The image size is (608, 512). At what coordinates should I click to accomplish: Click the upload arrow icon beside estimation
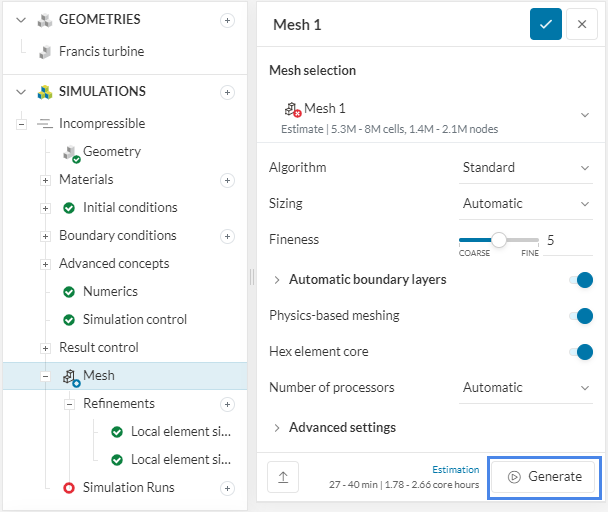282,477
